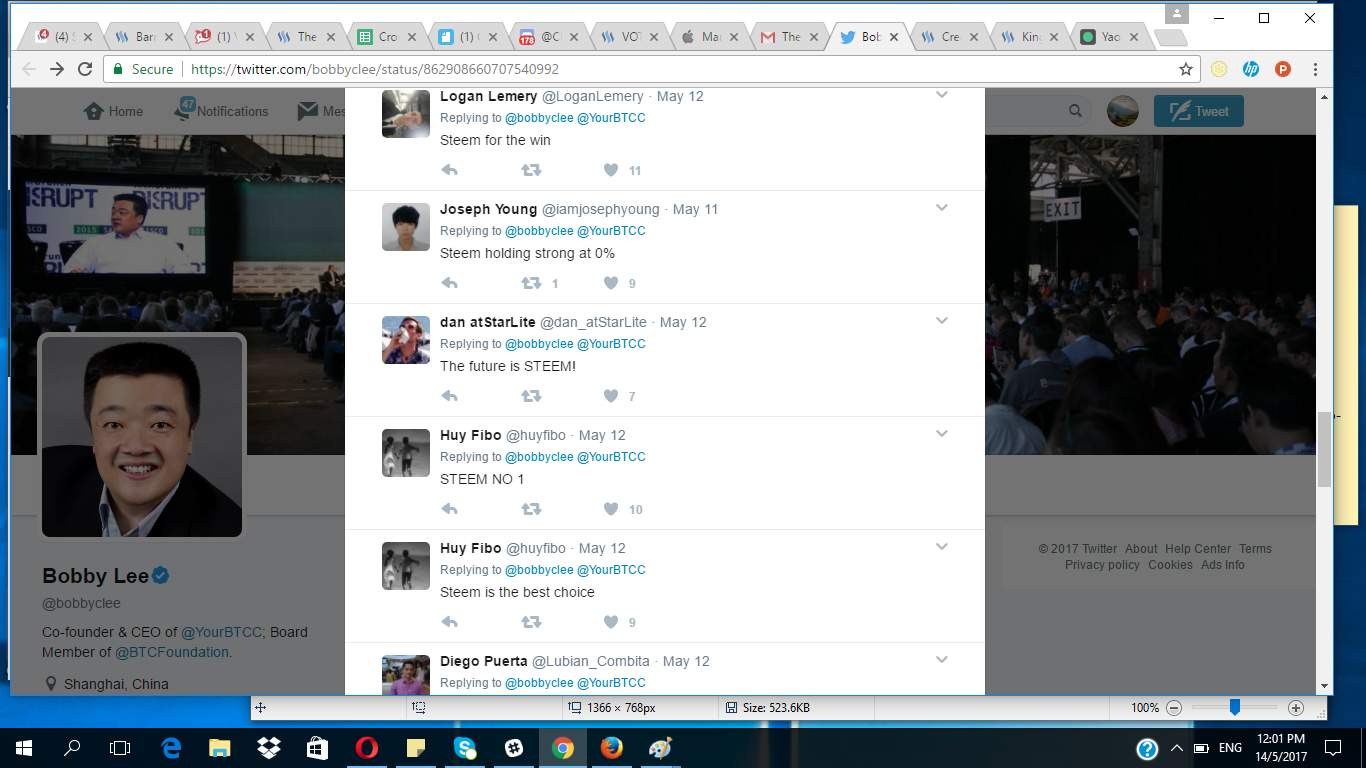Like 'Steem is the best choice' tweet
The width and height of the screenshot is (1366, 768).
click(611, 622)
